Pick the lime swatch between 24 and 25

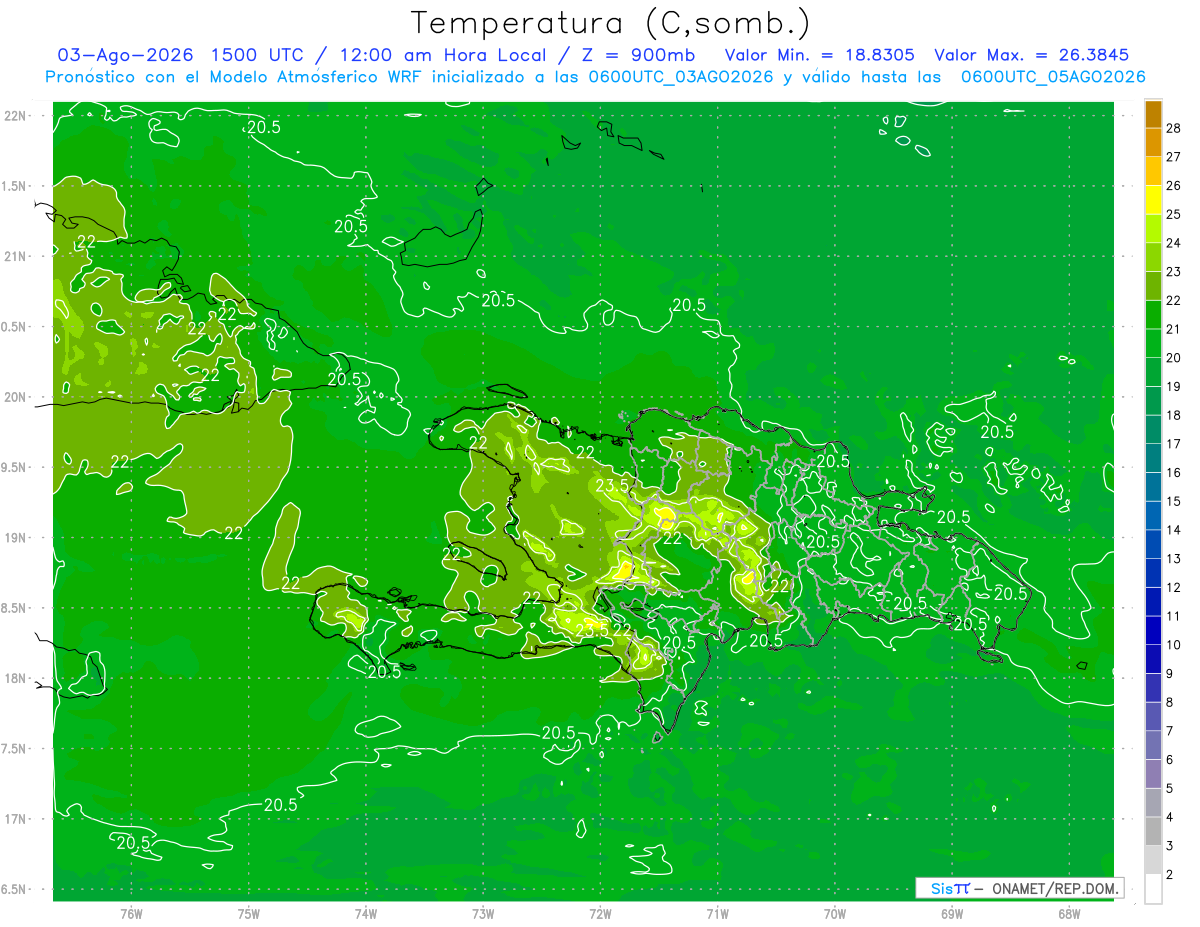1153,228
